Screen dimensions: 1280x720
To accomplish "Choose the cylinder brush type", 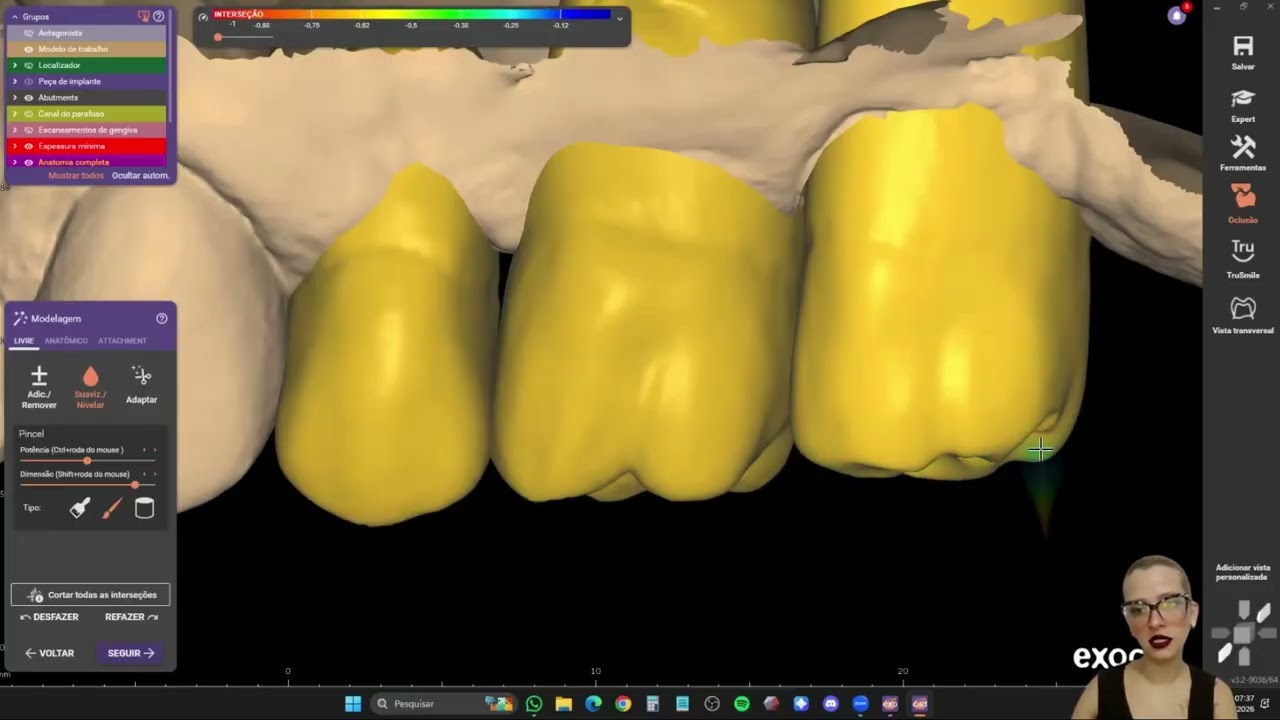I will pyautogui.click(x=144, y=508).
